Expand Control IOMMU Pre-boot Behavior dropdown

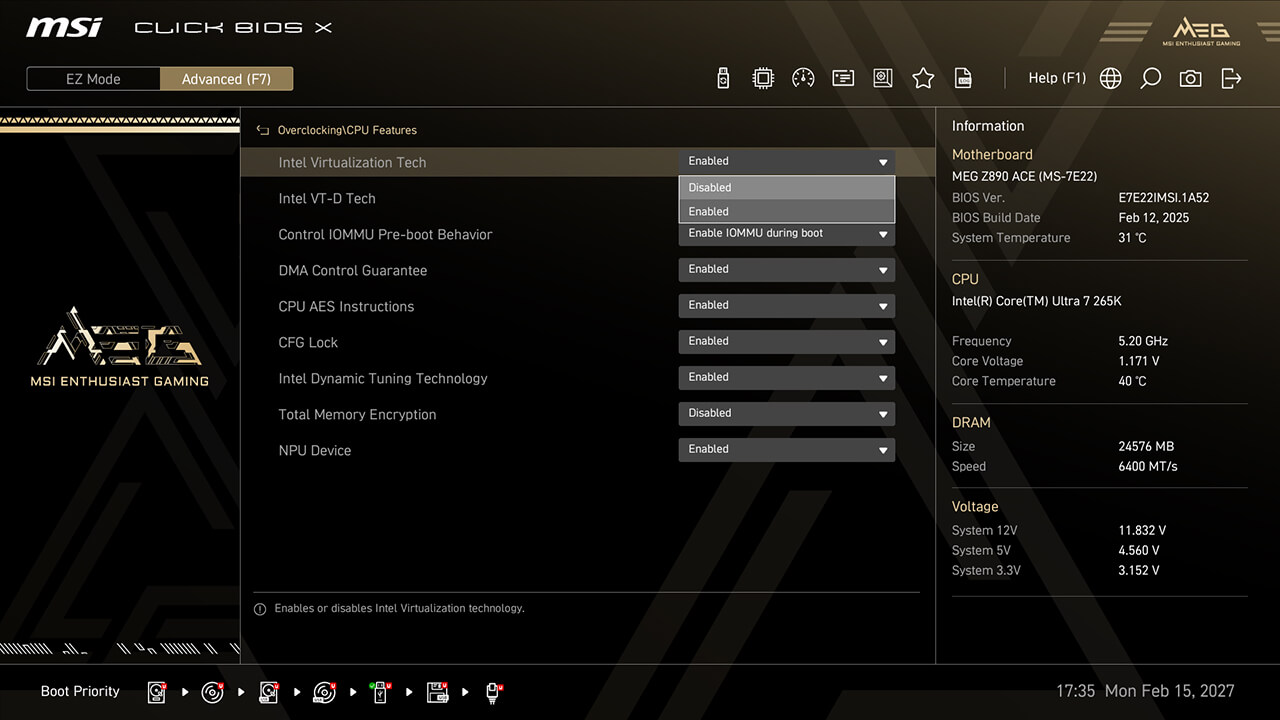[x=786, y=235]
